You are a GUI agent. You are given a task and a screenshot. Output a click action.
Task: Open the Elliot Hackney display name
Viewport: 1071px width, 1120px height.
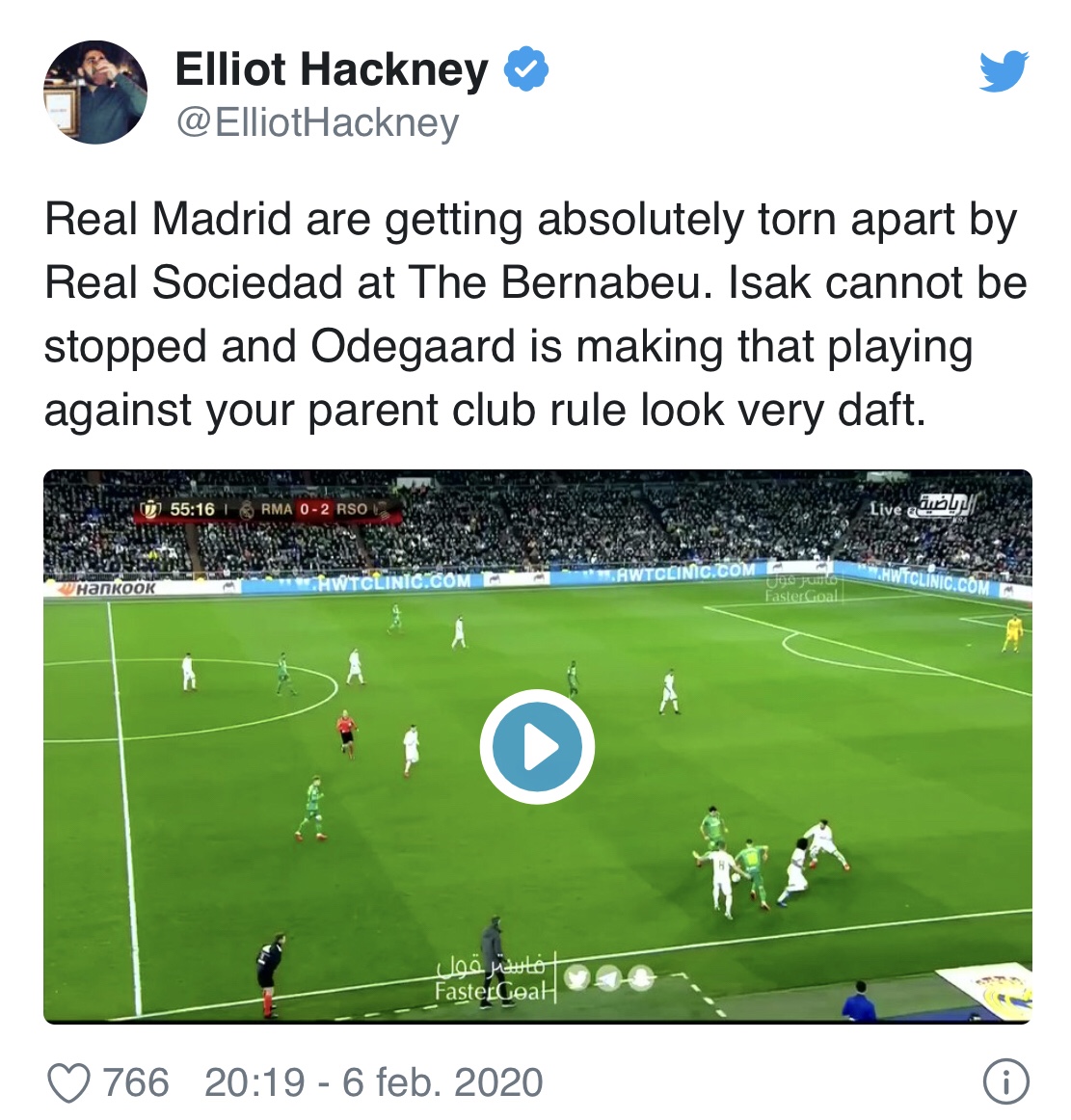[332, 69]
